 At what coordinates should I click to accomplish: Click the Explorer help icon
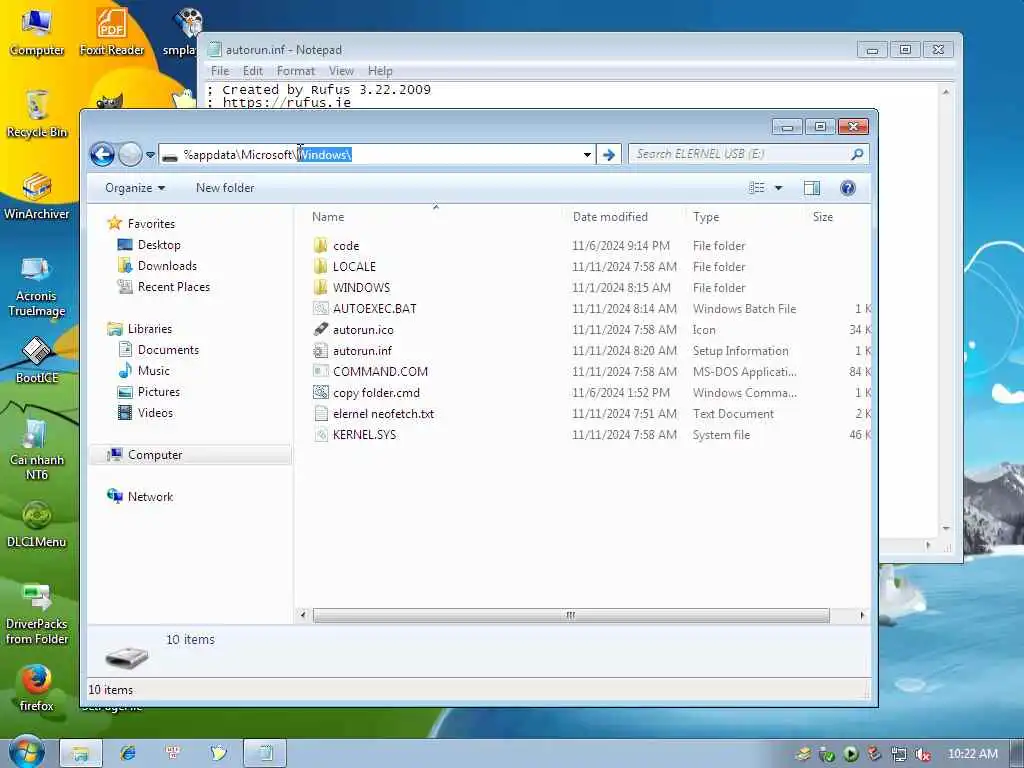[x=848, y=188]
